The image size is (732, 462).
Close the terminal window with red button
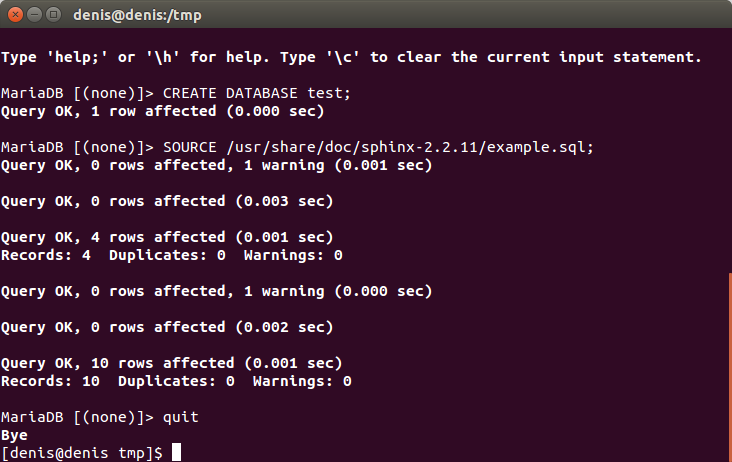(x=15, y=15)
